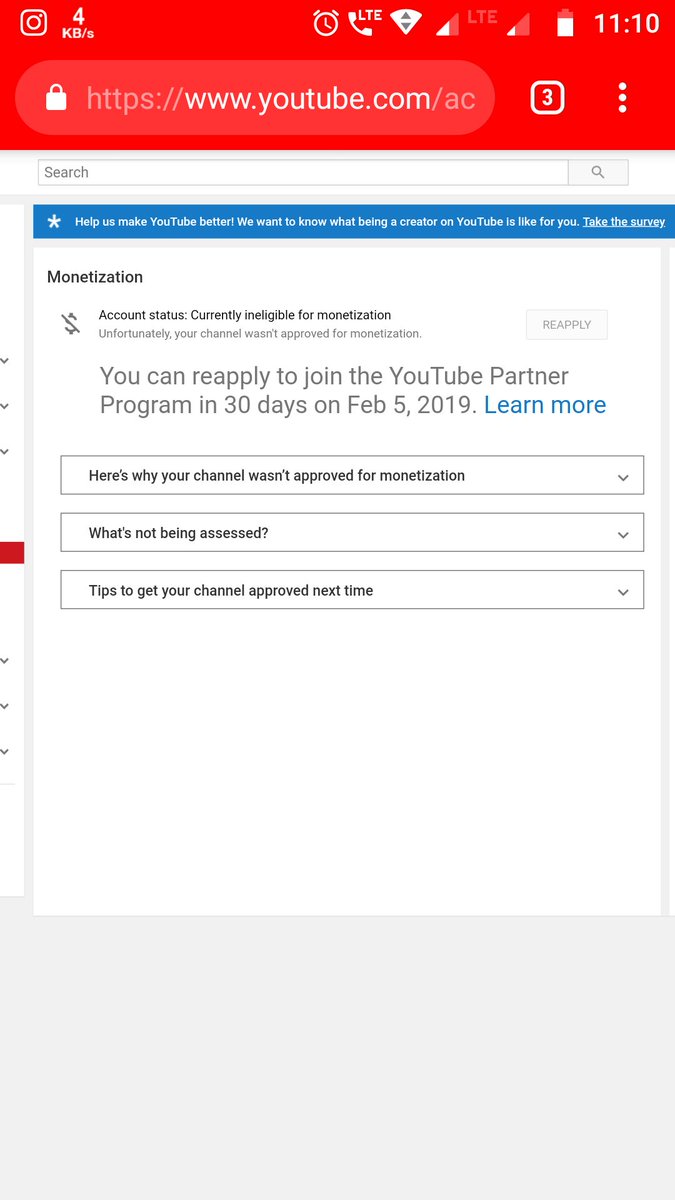Select the red highlighted sidebar item

click(x=12, y=552)
